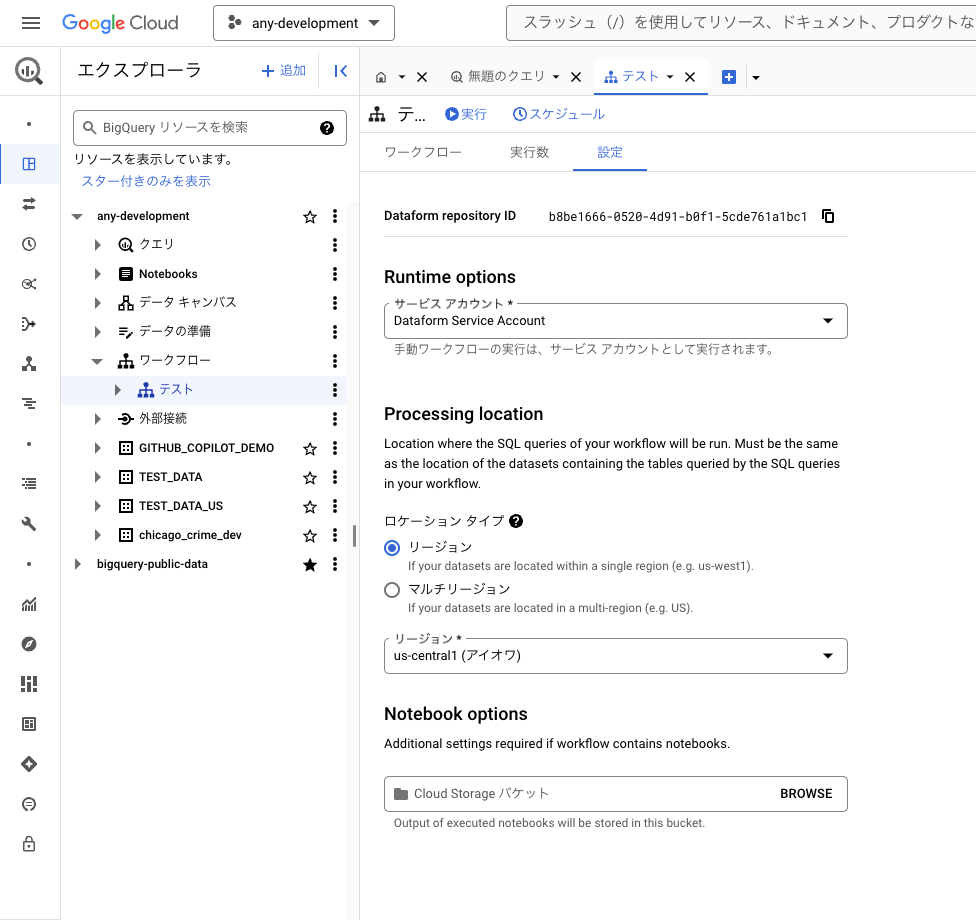The width and height of the screenshot is (976, 920).
Task: Focus the top slash search bar
Action: 741,23
